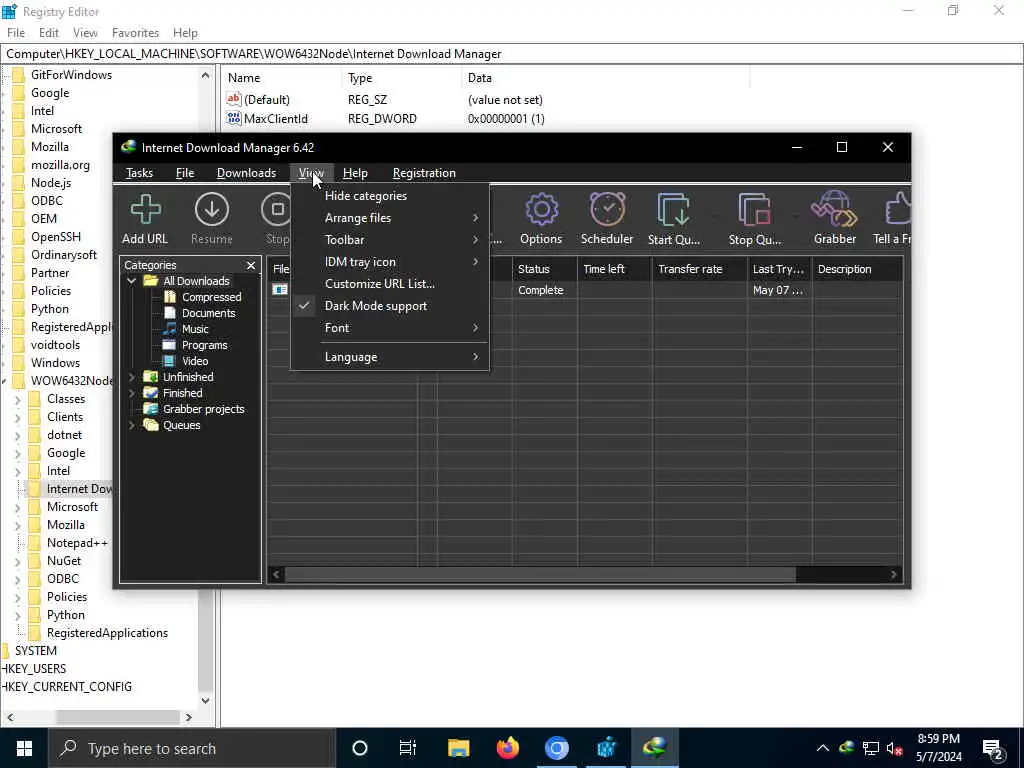
Task: Collapse the All Downloads tree node
Action: (132, 281)
